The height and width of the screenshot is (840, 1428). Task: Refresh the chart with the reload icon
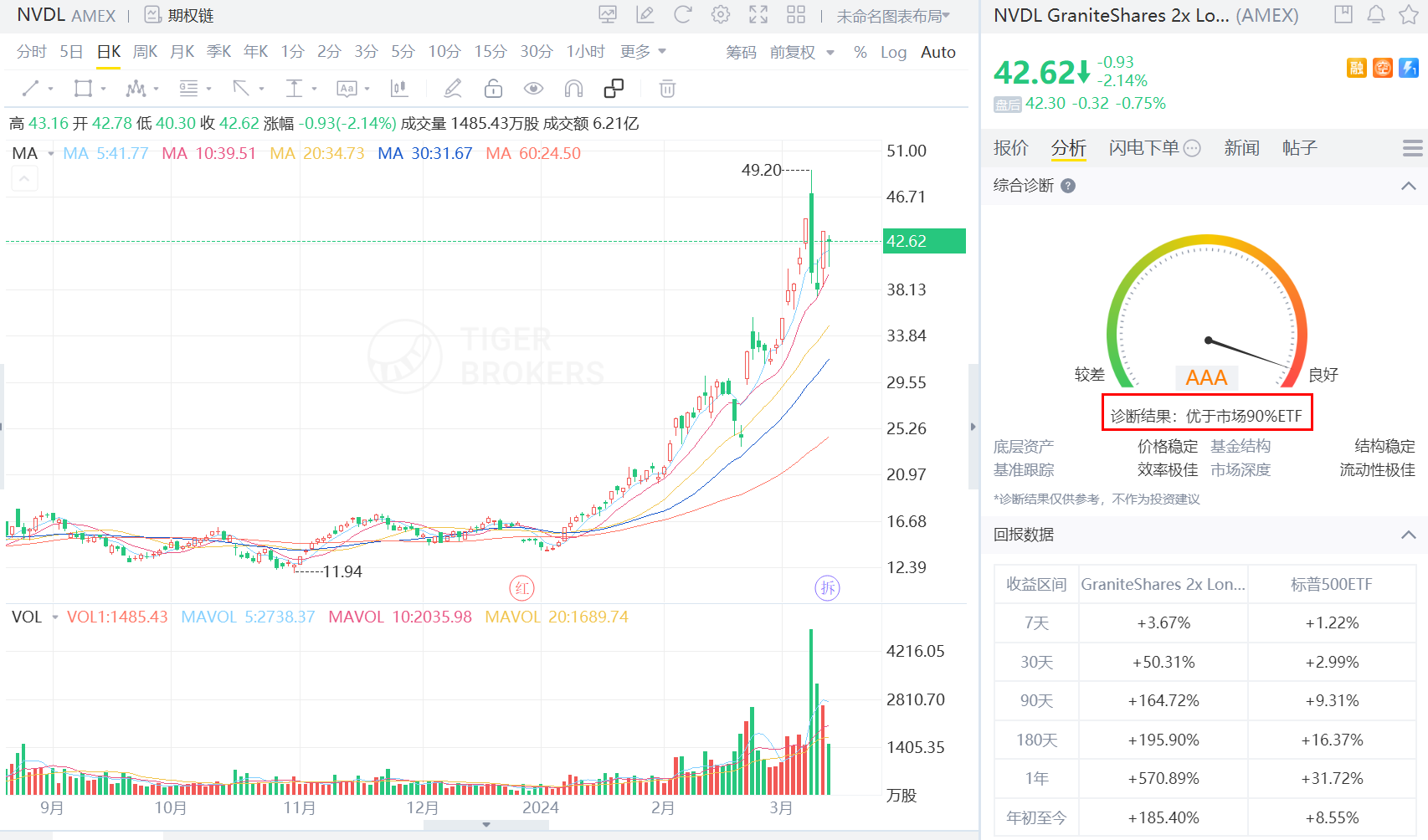(683, 15)
